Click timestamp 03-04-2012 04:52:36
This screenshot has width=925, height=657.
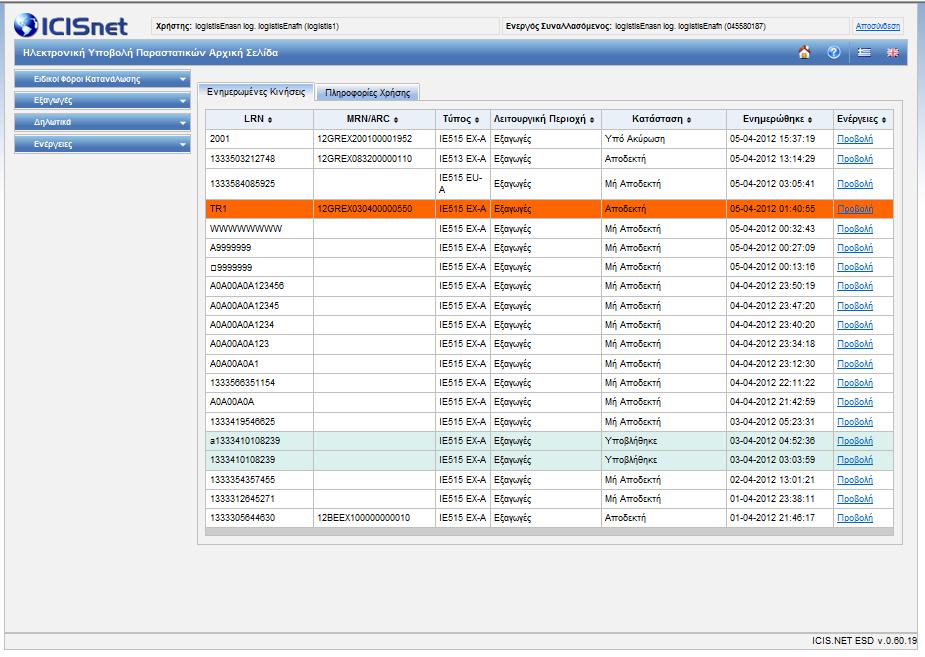(772, 441)
